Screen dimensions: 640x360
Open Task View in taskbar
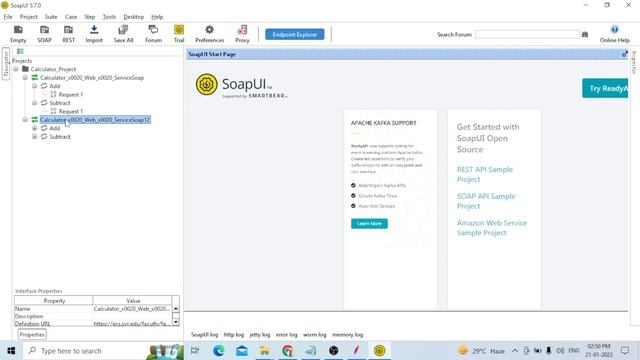(195, 350)
